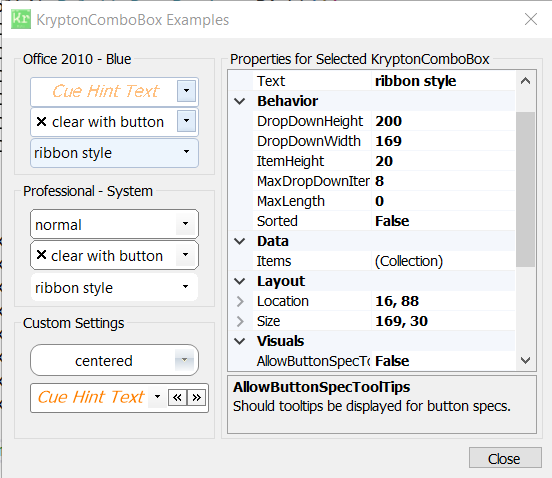Select the MaxDropDownItems value 8
Screen dimensions: 552x478
point(444,182)
